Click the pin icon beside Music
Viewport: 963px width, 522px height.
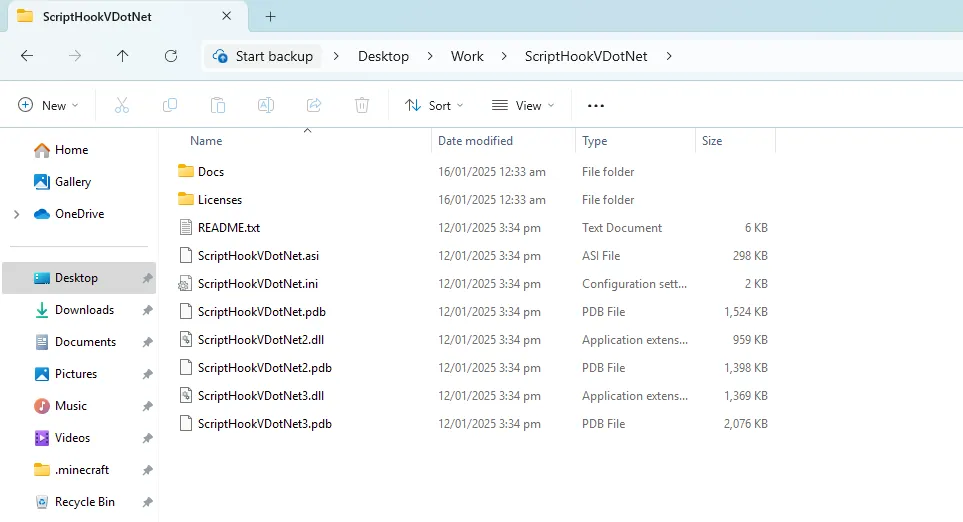(147, 406)
